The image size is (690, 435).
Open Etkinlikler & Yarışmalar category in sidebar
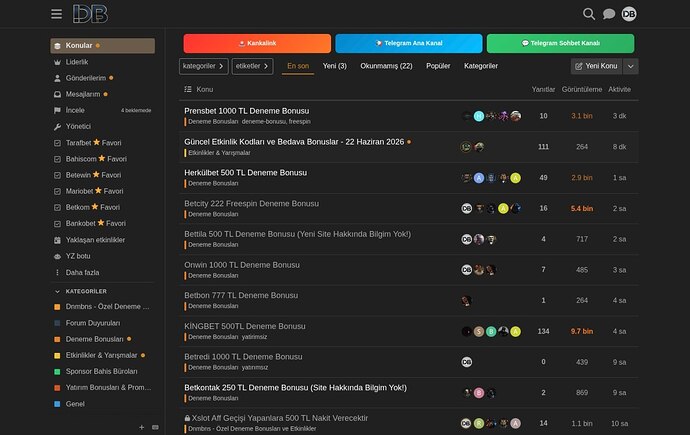103,355
